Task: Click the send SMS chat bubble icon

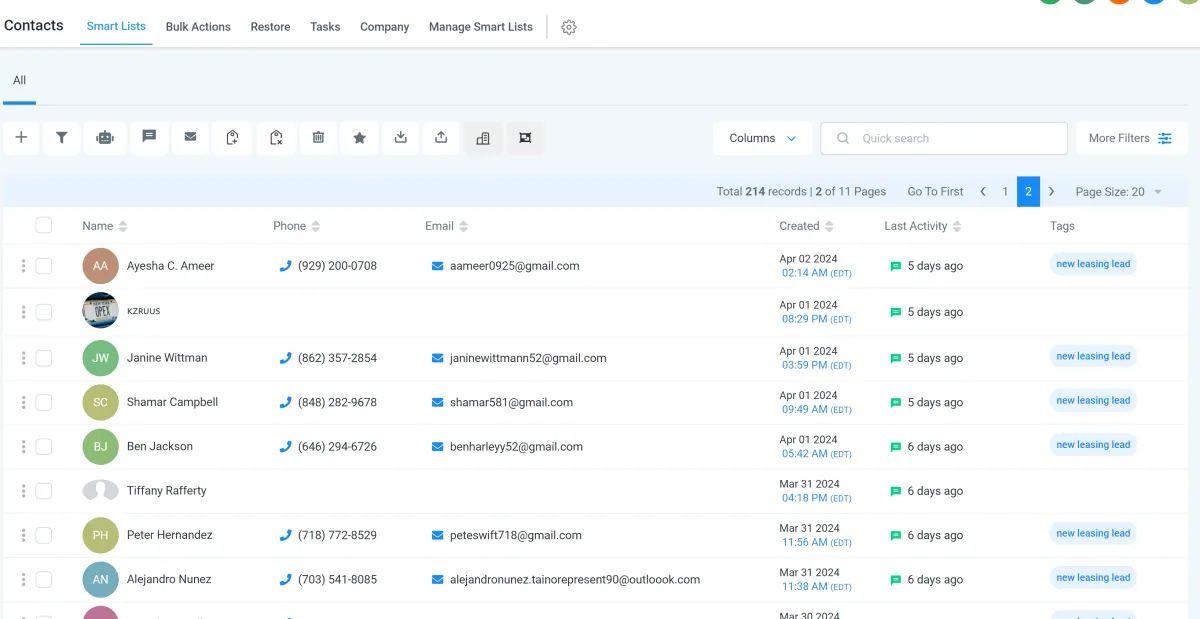Action: [x=149, y=138]
